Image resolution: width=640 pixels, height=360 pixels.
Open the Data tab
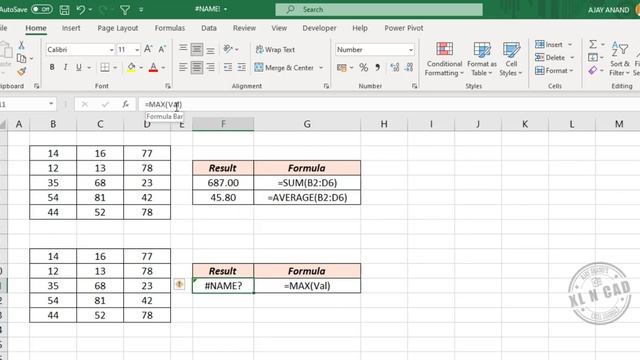(x=209, y=28)
